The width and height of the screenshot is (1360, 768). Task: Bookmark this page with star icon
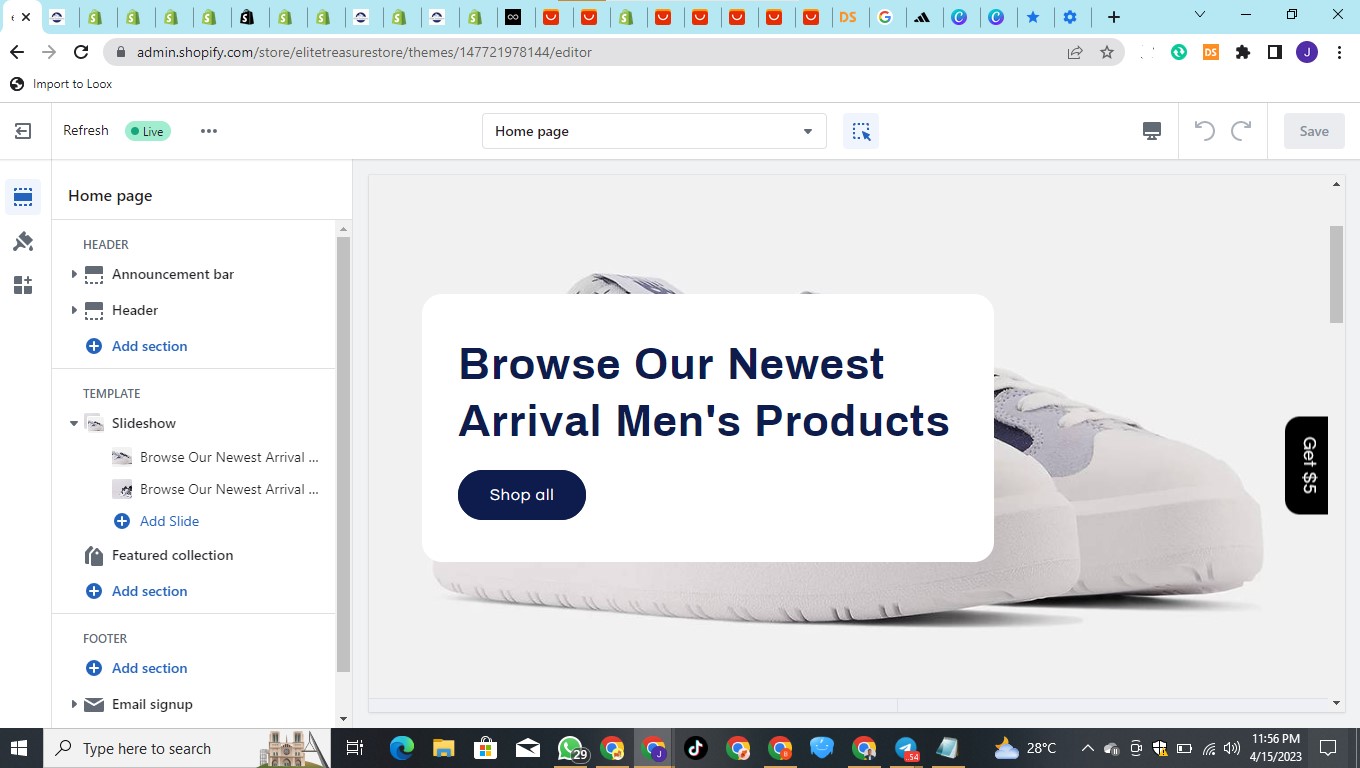pos(1107,52)
